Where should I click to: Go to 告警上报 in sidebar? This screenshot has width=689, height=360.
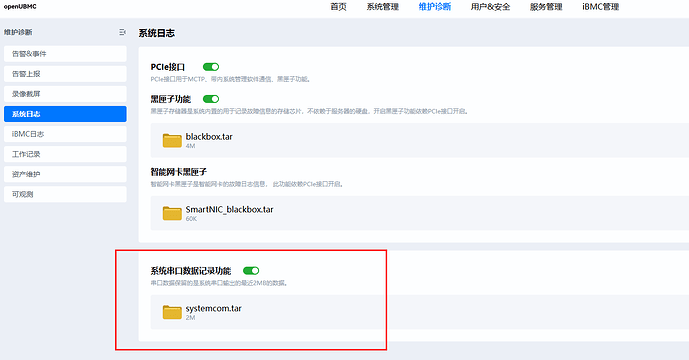(65, 74)
